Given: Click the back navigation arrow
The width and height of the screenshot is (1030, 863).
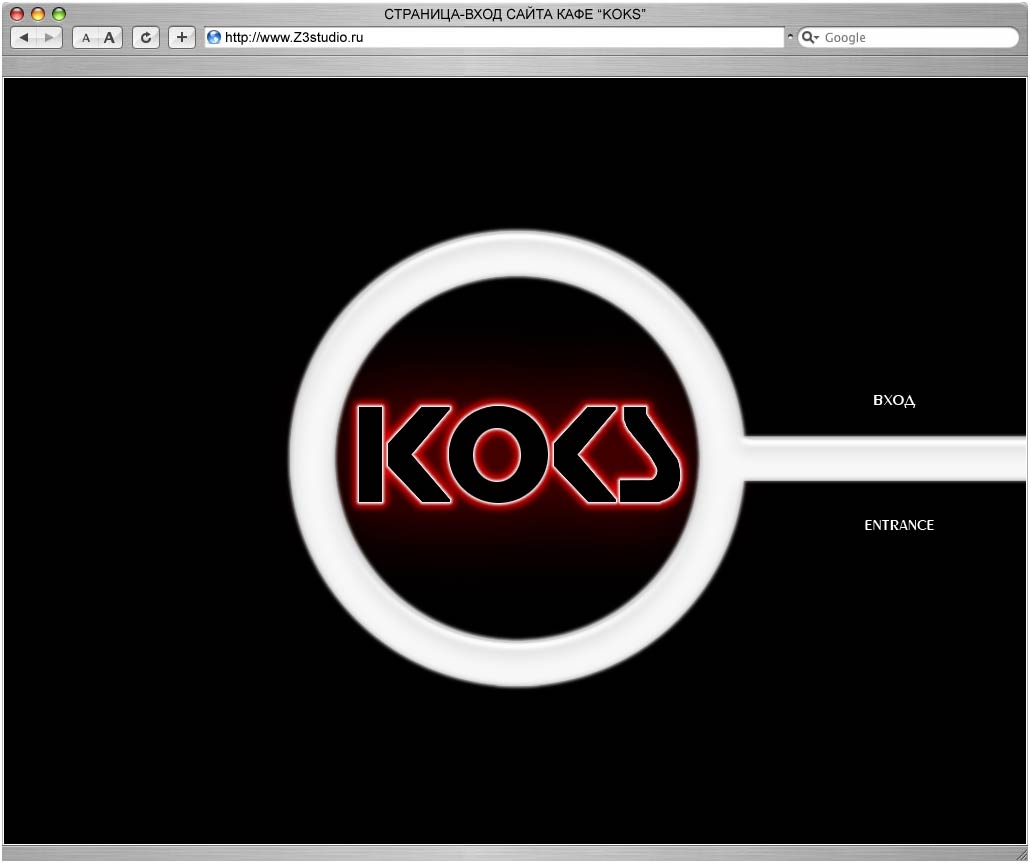Looking at the screenshot, I should click(x=24, y=37).
